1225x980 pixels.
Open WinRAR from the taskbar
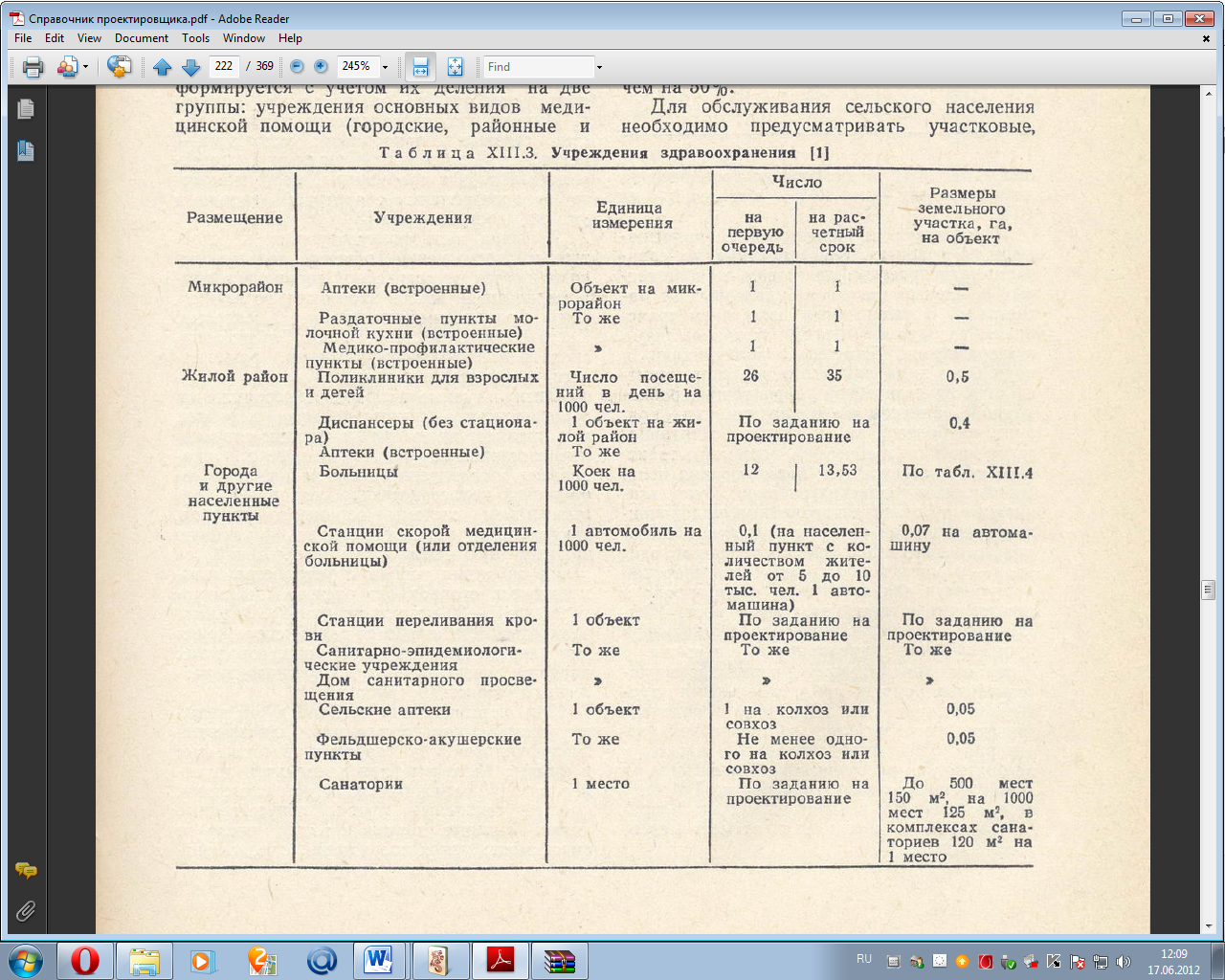pos(559,960)
